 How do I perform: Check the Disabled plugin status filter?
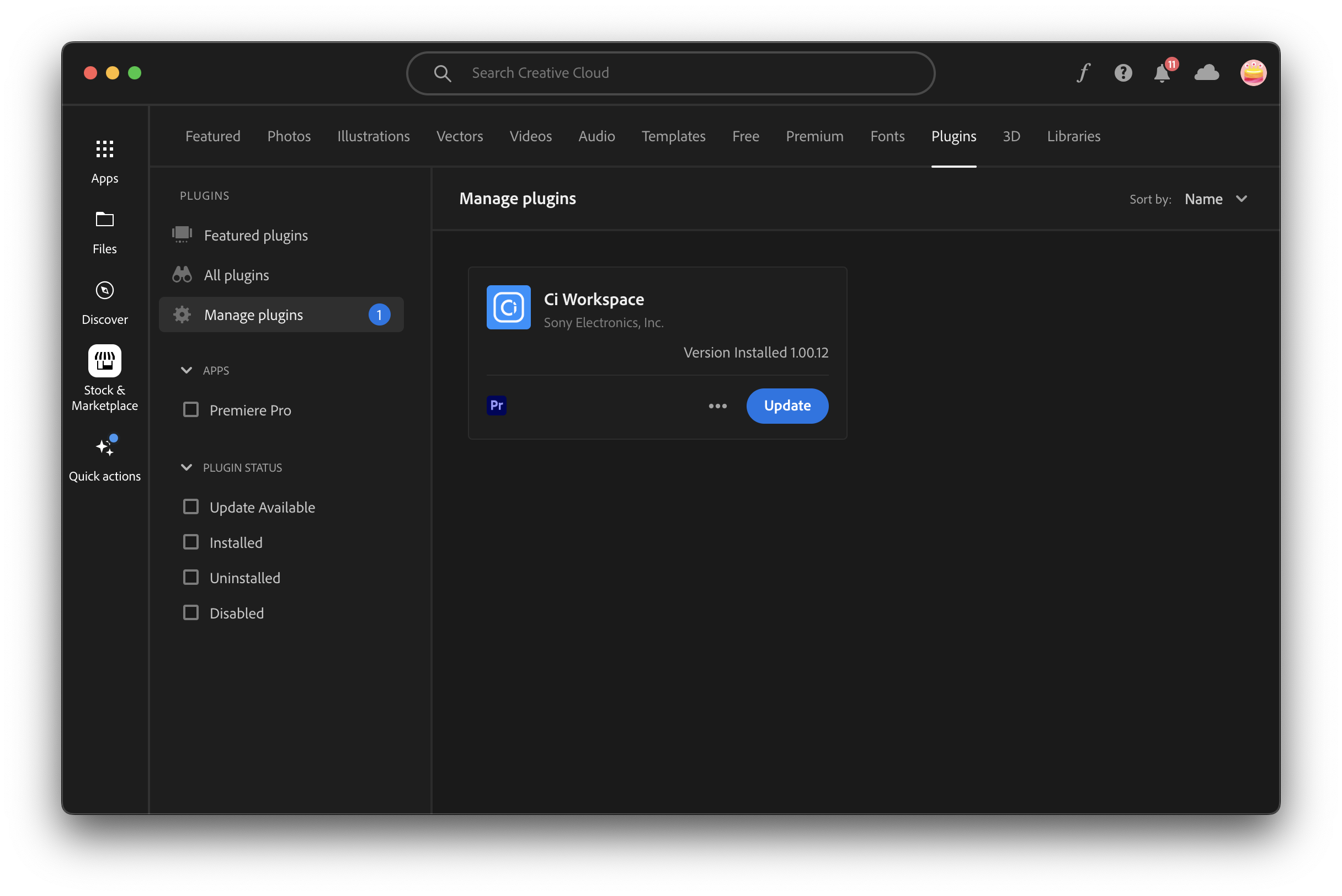191,612
